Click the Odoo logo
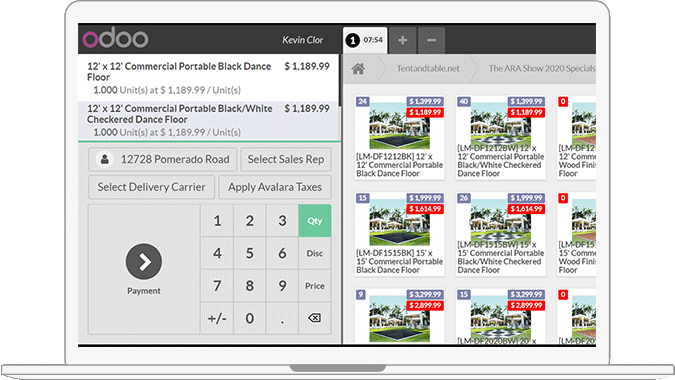Viewport: 675px width, 380px height. (x=115, y=38)
